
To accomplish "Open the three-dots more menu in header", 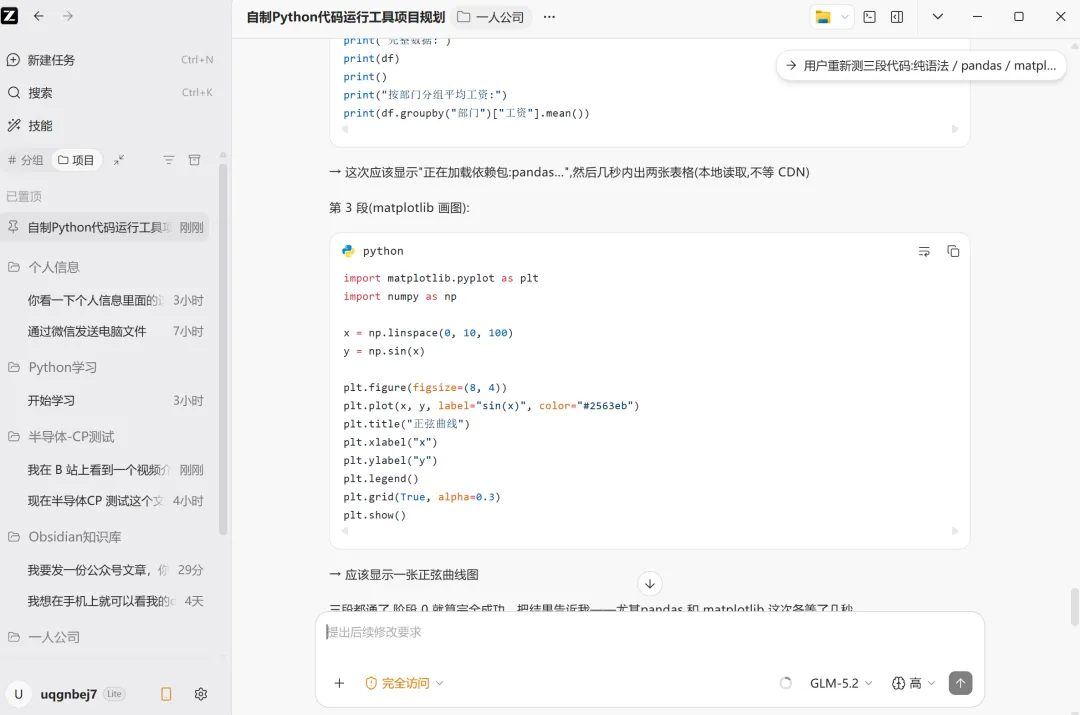I will tap(549, 17).
